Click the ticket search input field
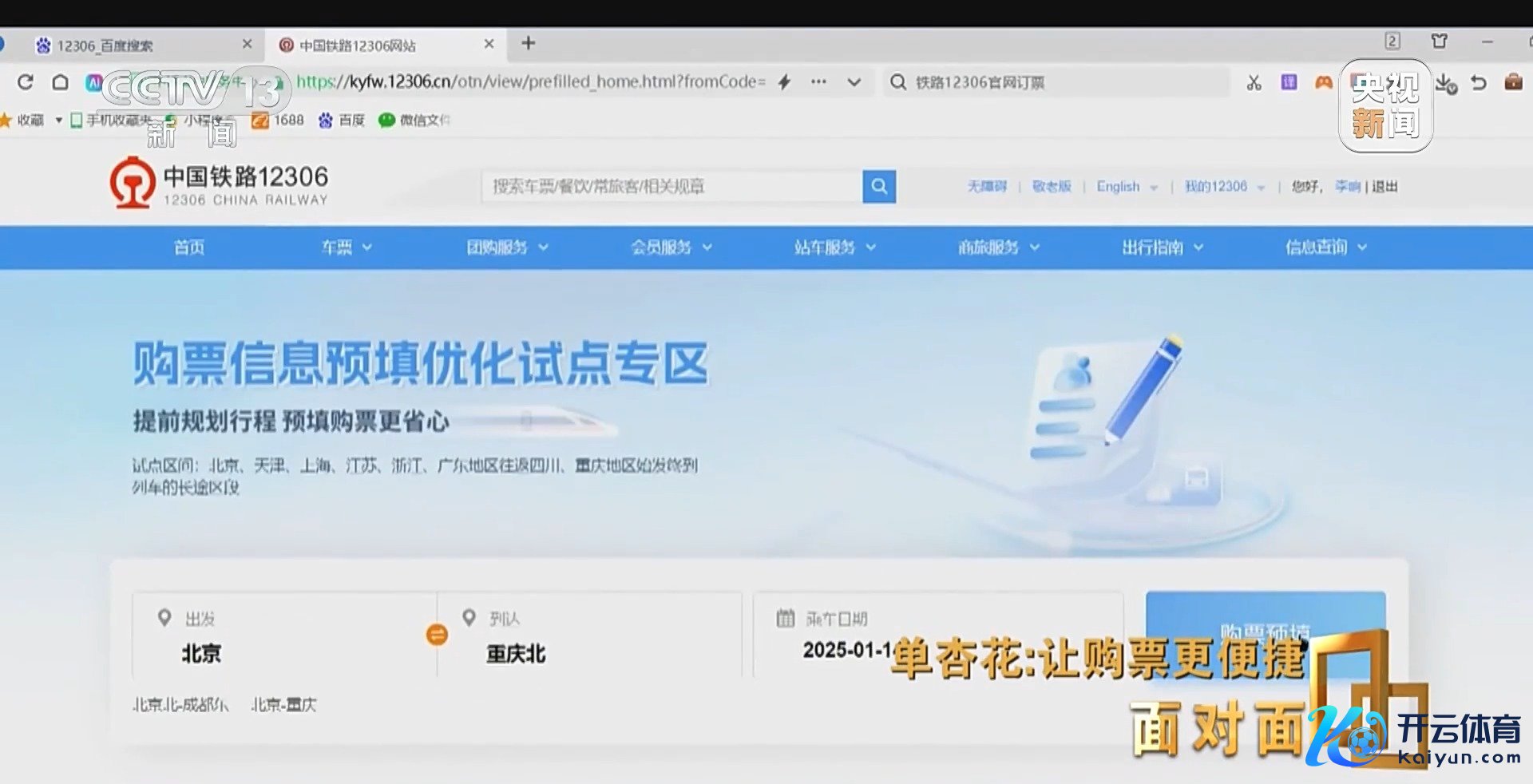This screenshot has width=1533, height=784. 671,187
